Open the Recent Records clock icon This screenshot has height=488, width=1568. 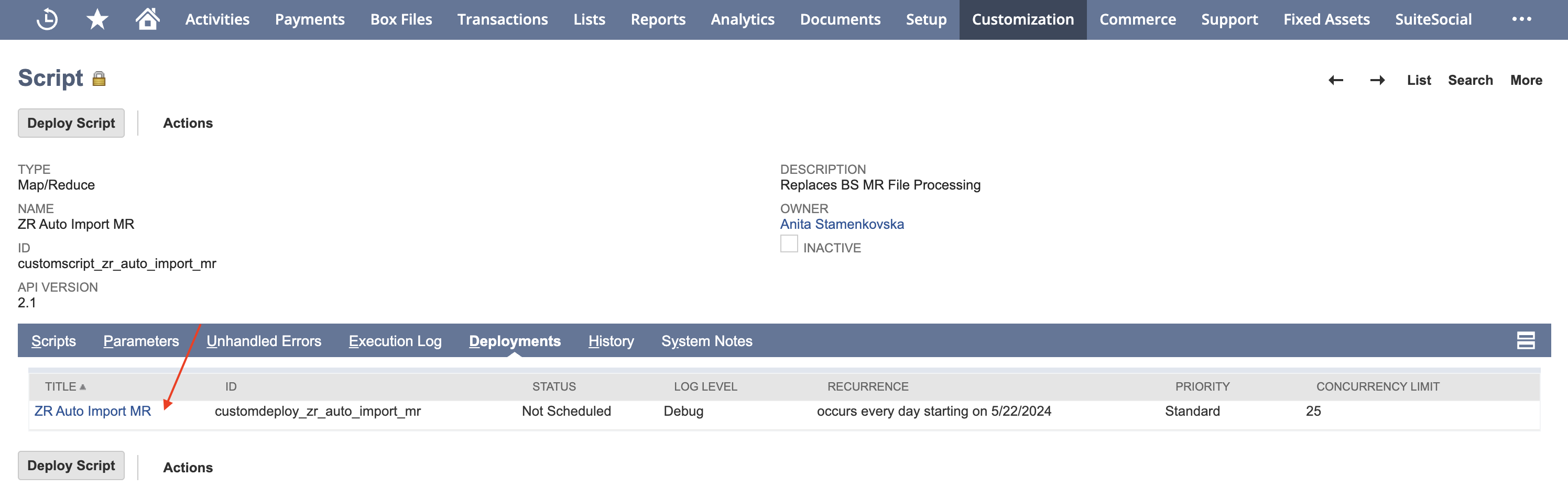click(x=47, y=19)
